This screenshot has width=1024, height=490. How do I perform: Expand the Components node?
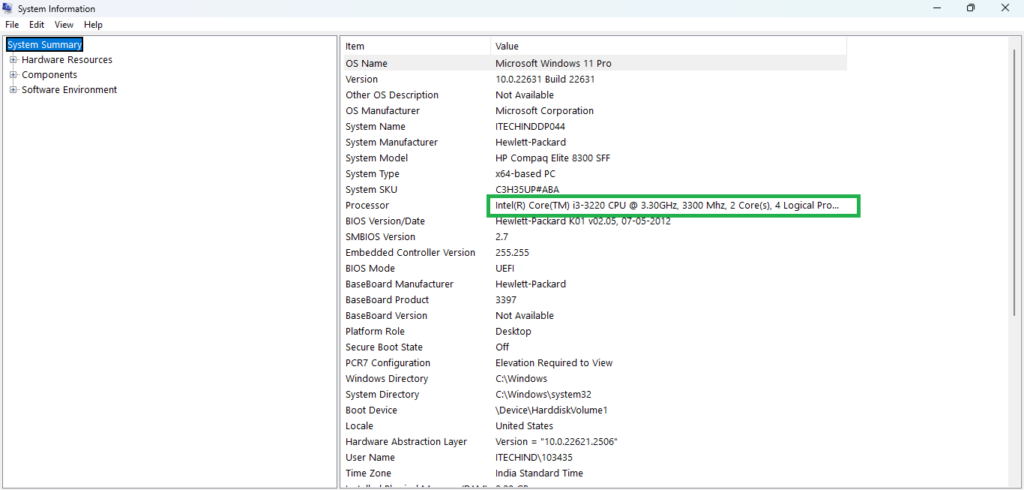[x=14, y=74]
